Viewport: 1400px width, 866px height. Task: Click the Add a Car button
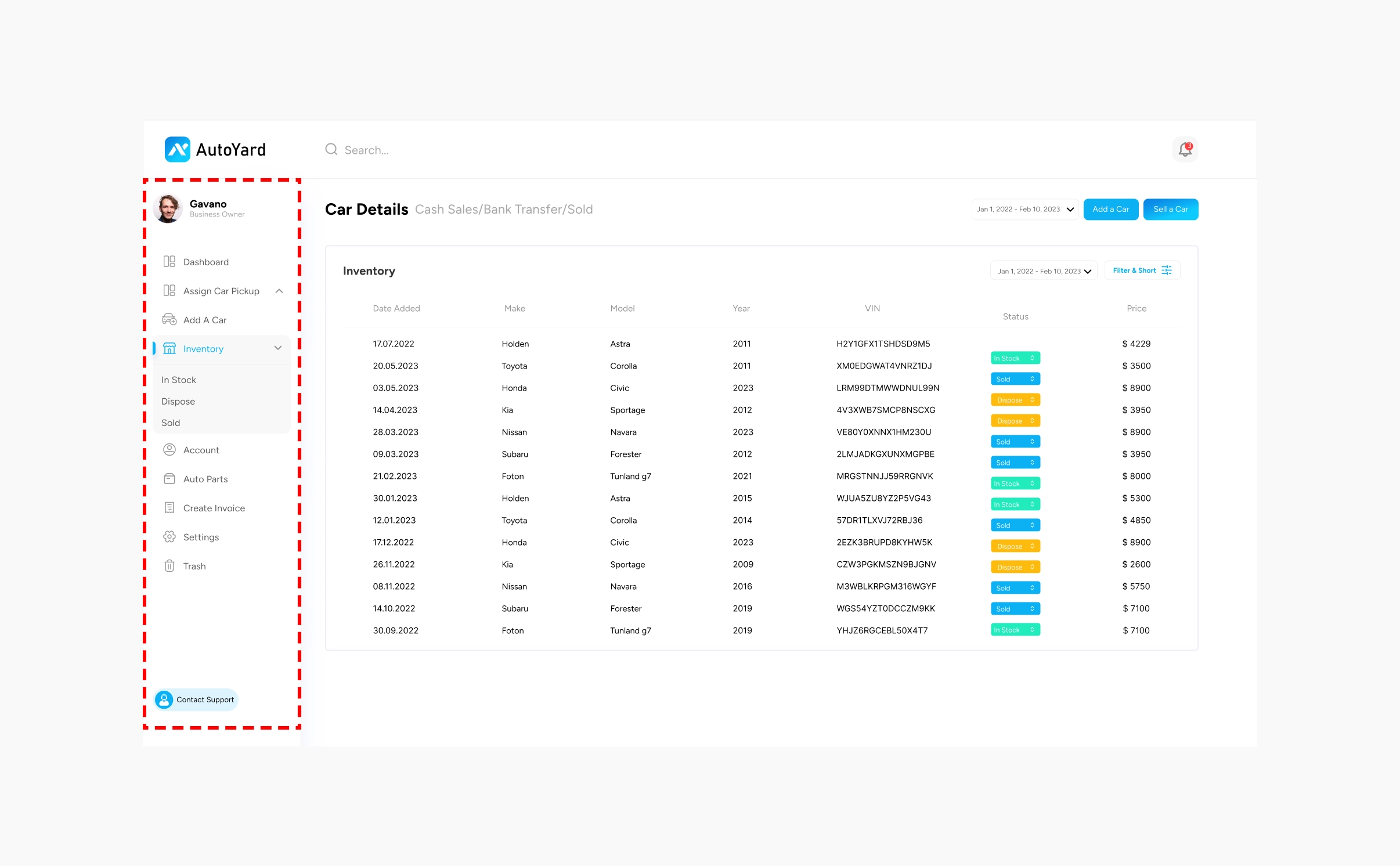(1111, 210)
